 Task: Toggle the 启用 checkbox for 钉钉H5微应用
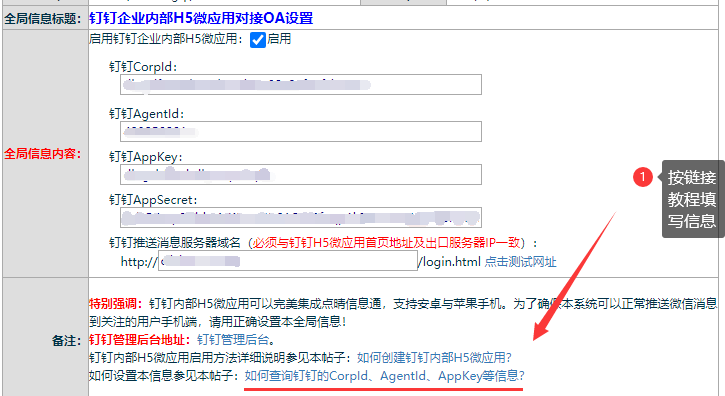pos(258,40)
